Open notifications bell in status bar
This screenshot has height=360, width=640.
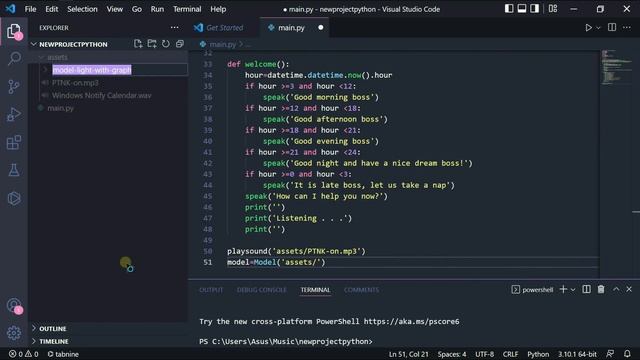pos(627,353)
